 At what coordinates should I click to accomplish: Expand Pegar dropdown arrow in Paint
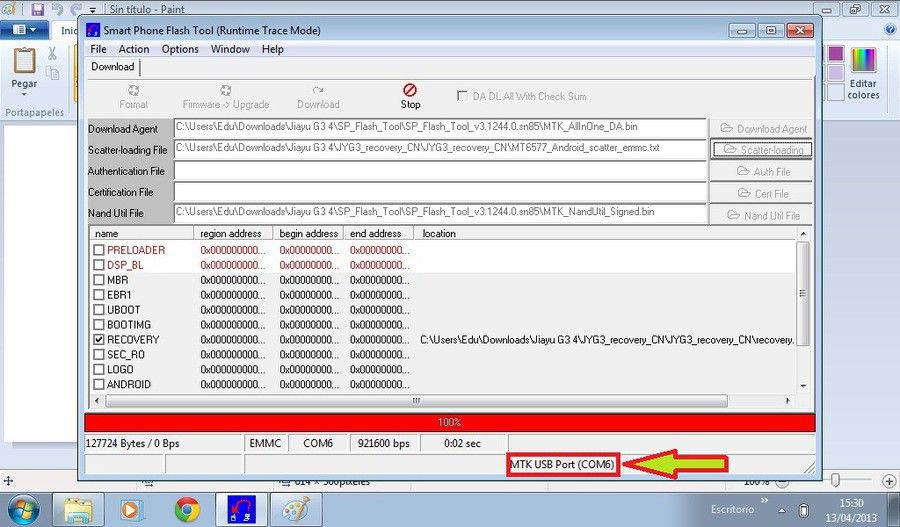24,94
